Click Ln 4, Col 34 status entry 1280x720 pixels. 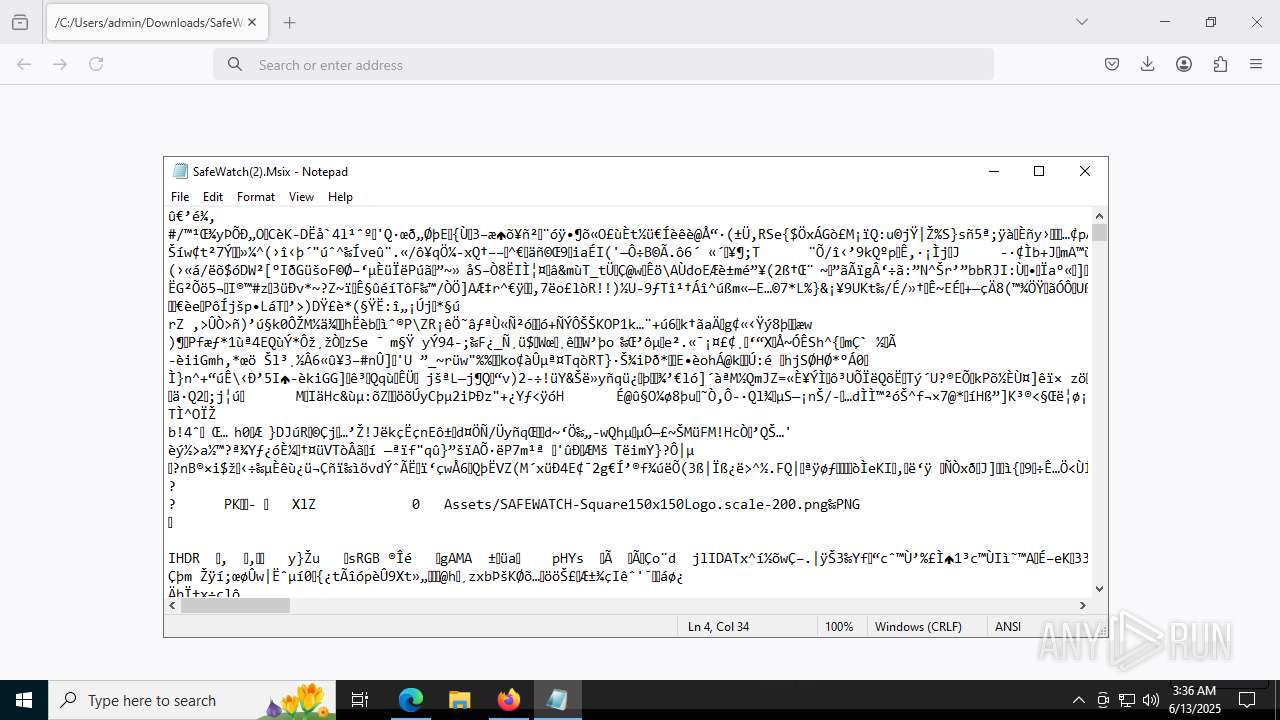click(x=718, y=627)
